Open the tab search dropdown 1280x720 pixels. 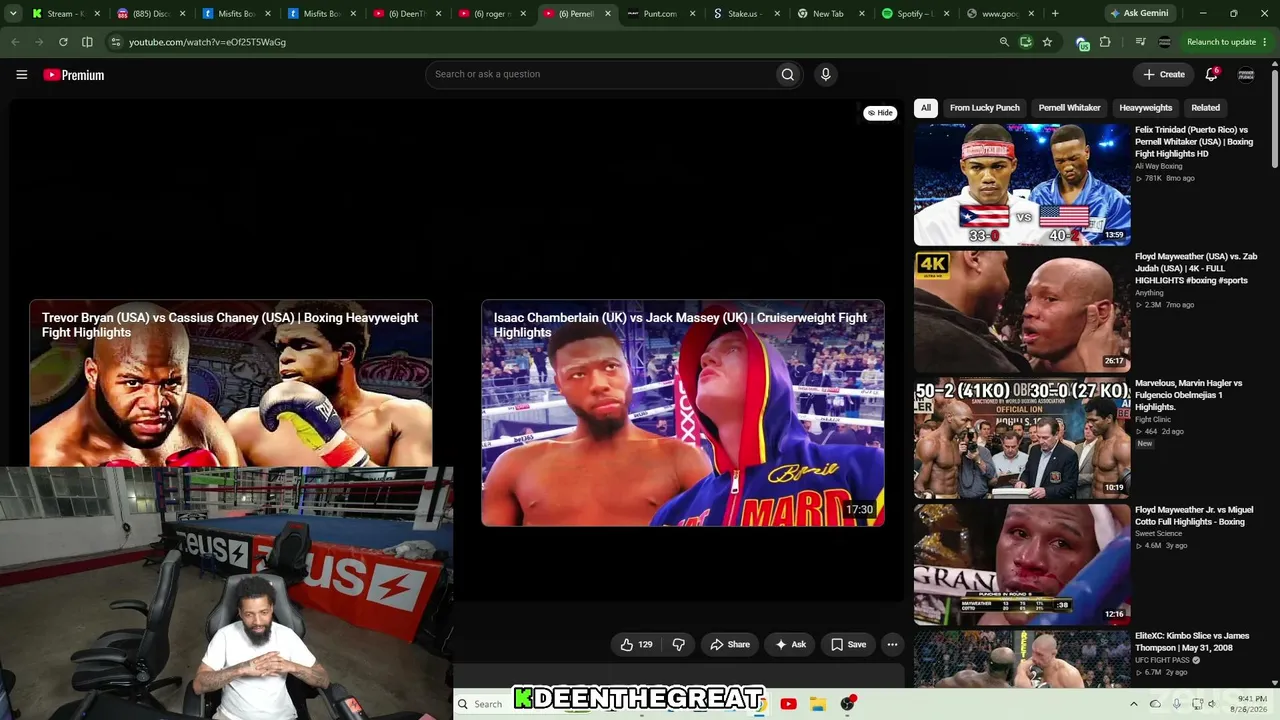pos(13,14)
